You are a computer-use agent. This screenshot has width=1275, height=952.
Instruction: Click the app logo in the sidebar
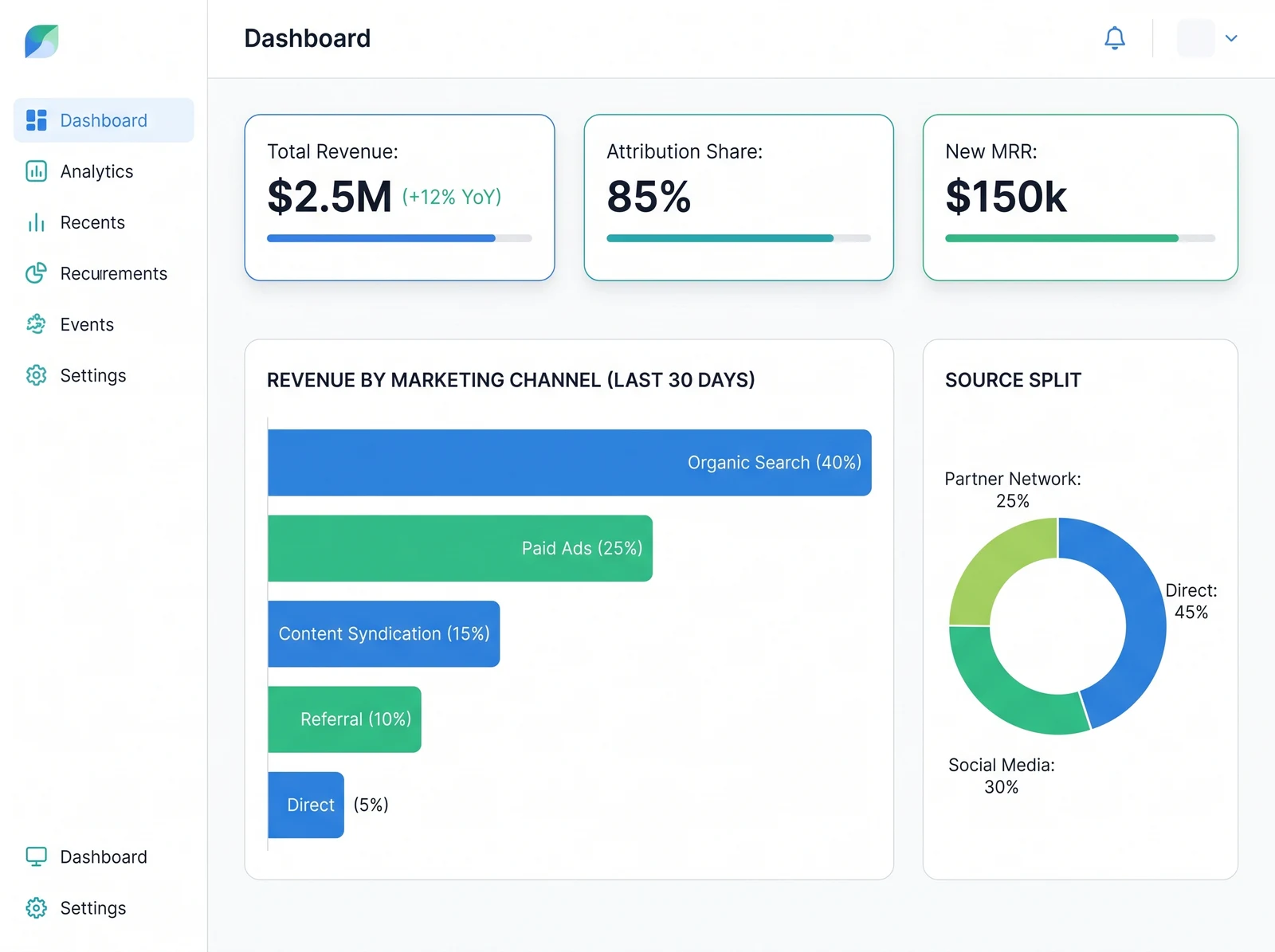pyautogui.click(x=41, y=41)
